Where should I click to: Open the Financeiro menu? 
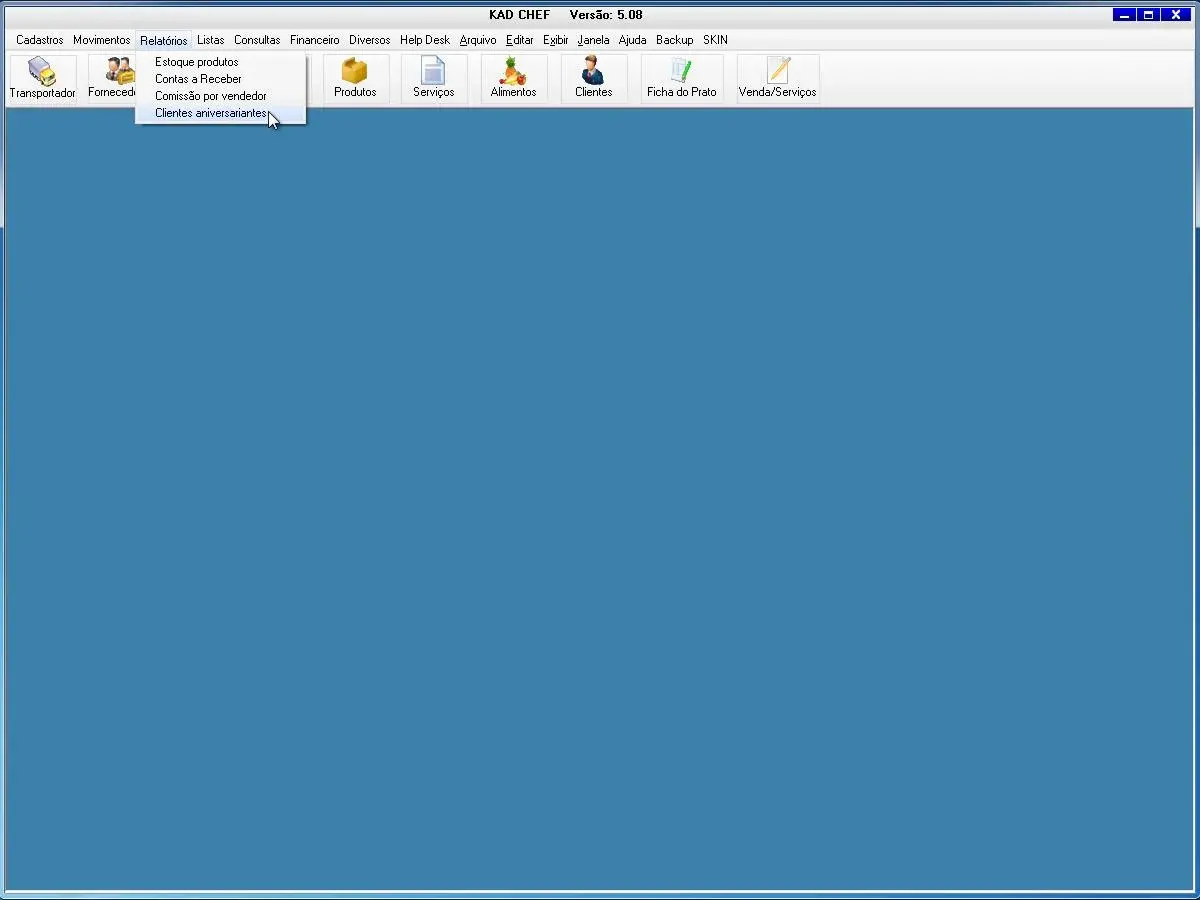315,40
